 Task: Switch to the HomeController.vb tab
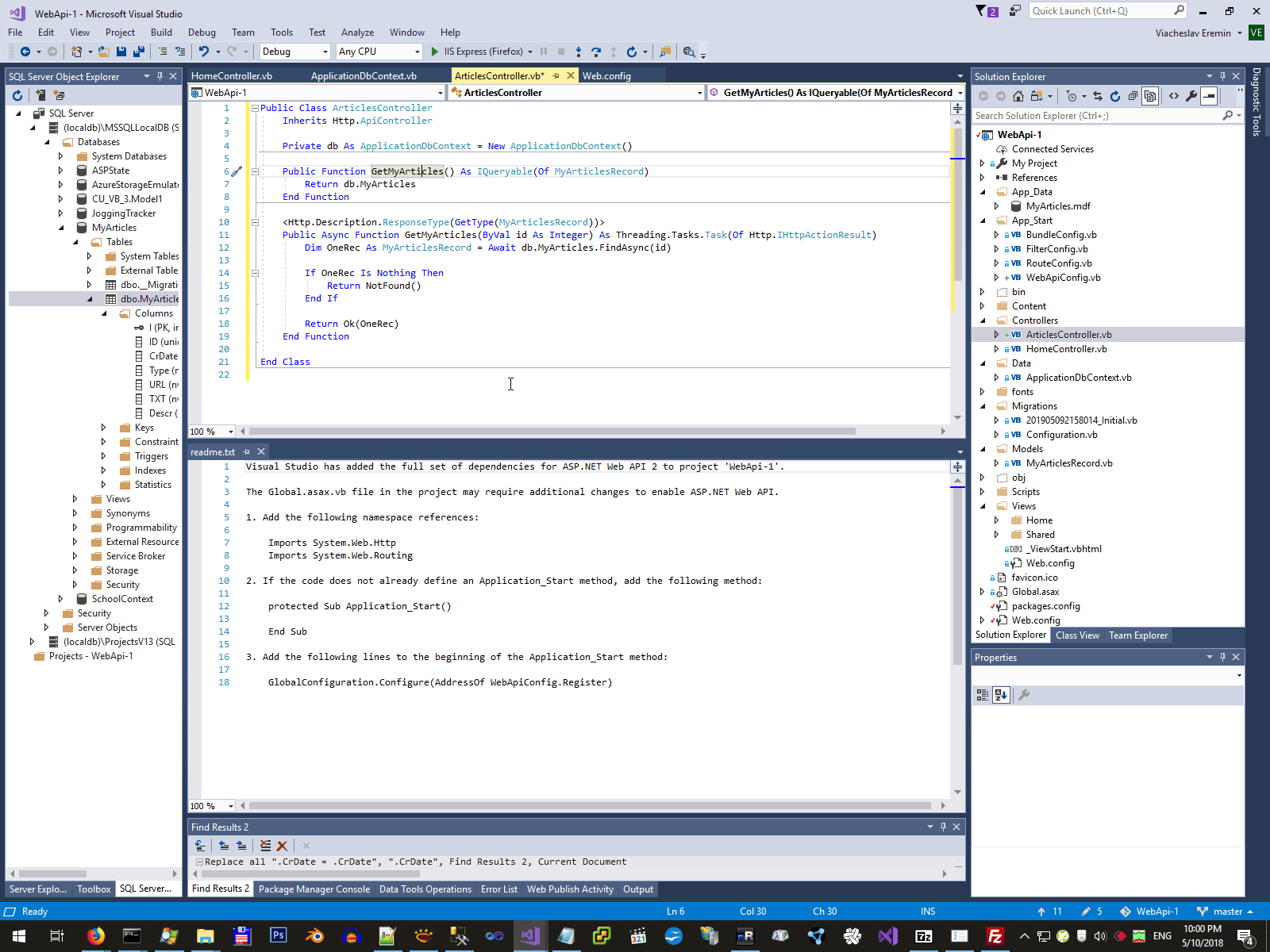tap(232, 76)
